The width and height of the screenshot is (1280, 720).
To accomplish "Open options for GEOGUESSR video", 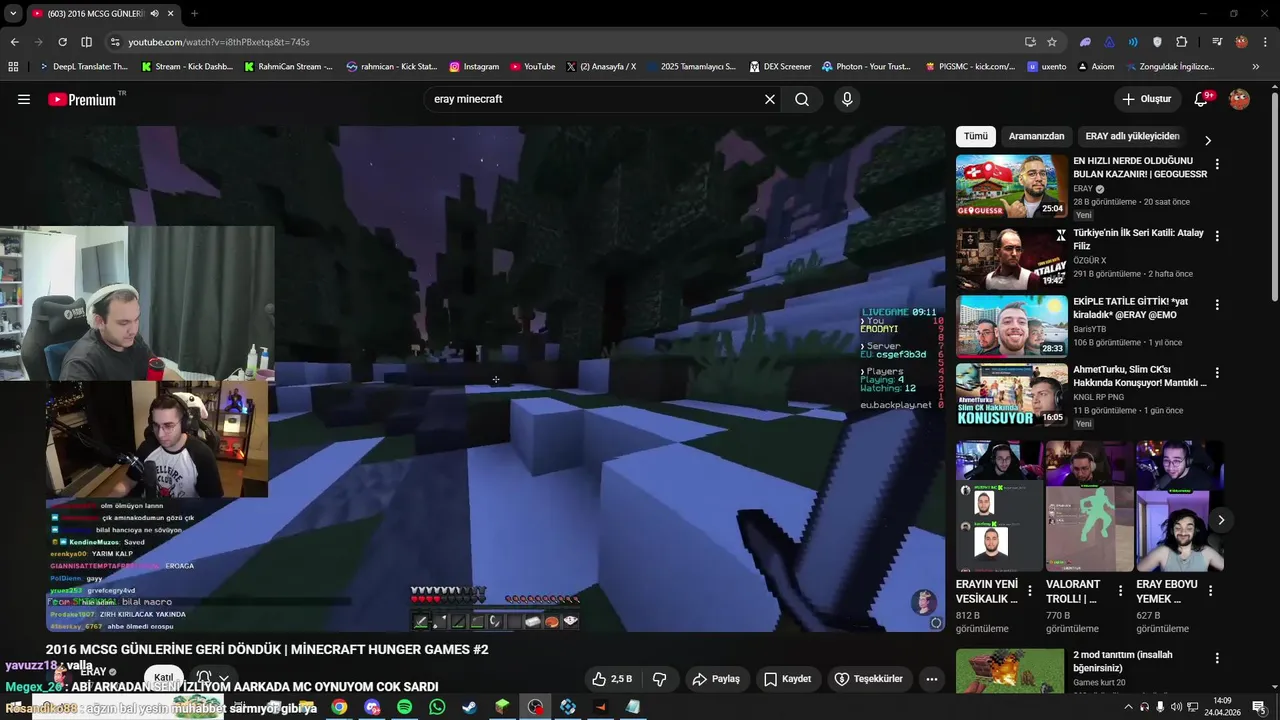I will pyautogui.click(x=1217, y=164).
